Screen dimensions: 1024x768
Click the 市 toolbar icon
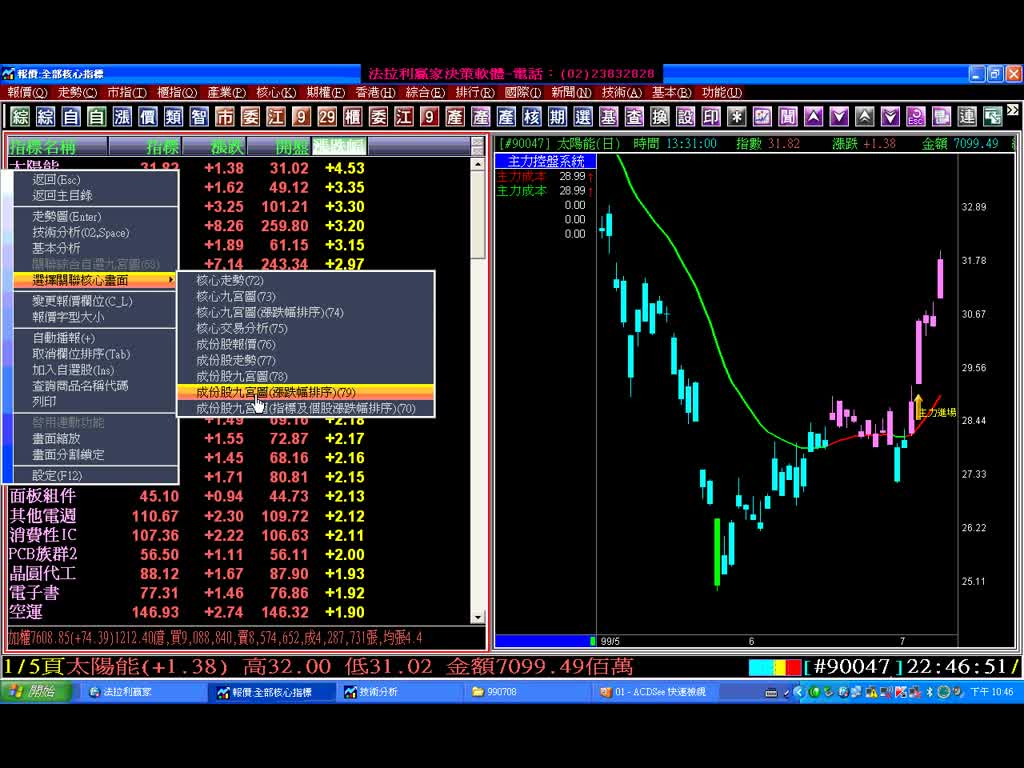225,117
